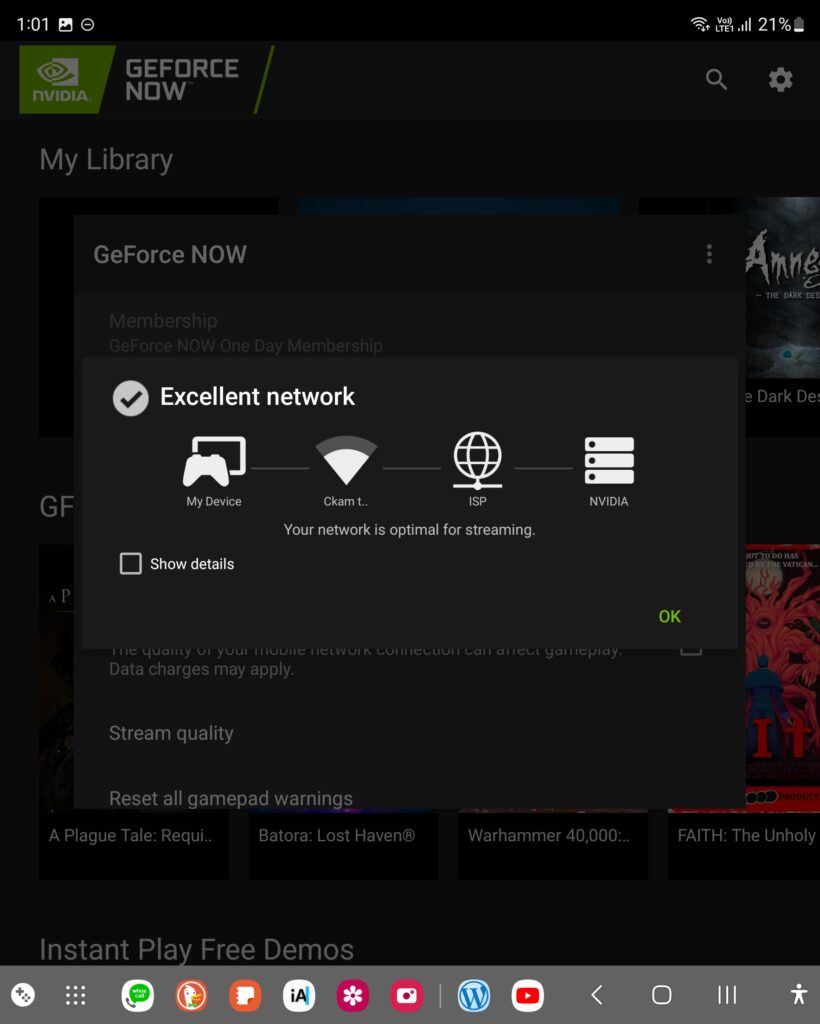Launch the WordPress app
Viewport: 820px width, 1024px height.
(474, 995)
